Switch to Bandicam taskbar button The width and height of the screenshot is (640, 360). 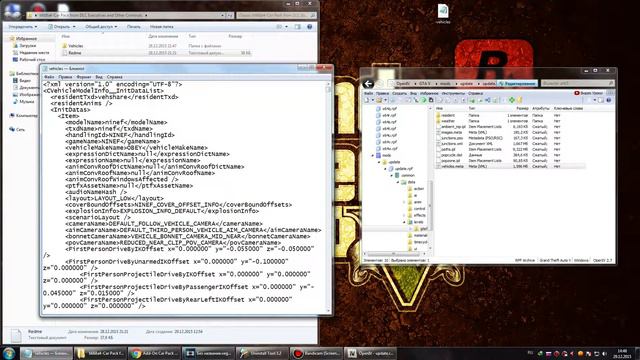[x=316, y=353]
